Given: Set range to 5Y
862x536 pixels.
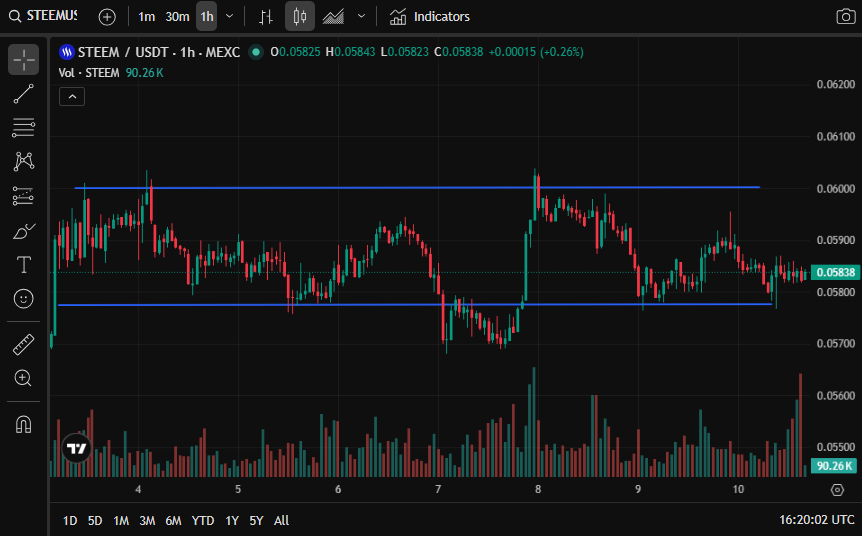Looking at the screenshot, I should [256, 521].
